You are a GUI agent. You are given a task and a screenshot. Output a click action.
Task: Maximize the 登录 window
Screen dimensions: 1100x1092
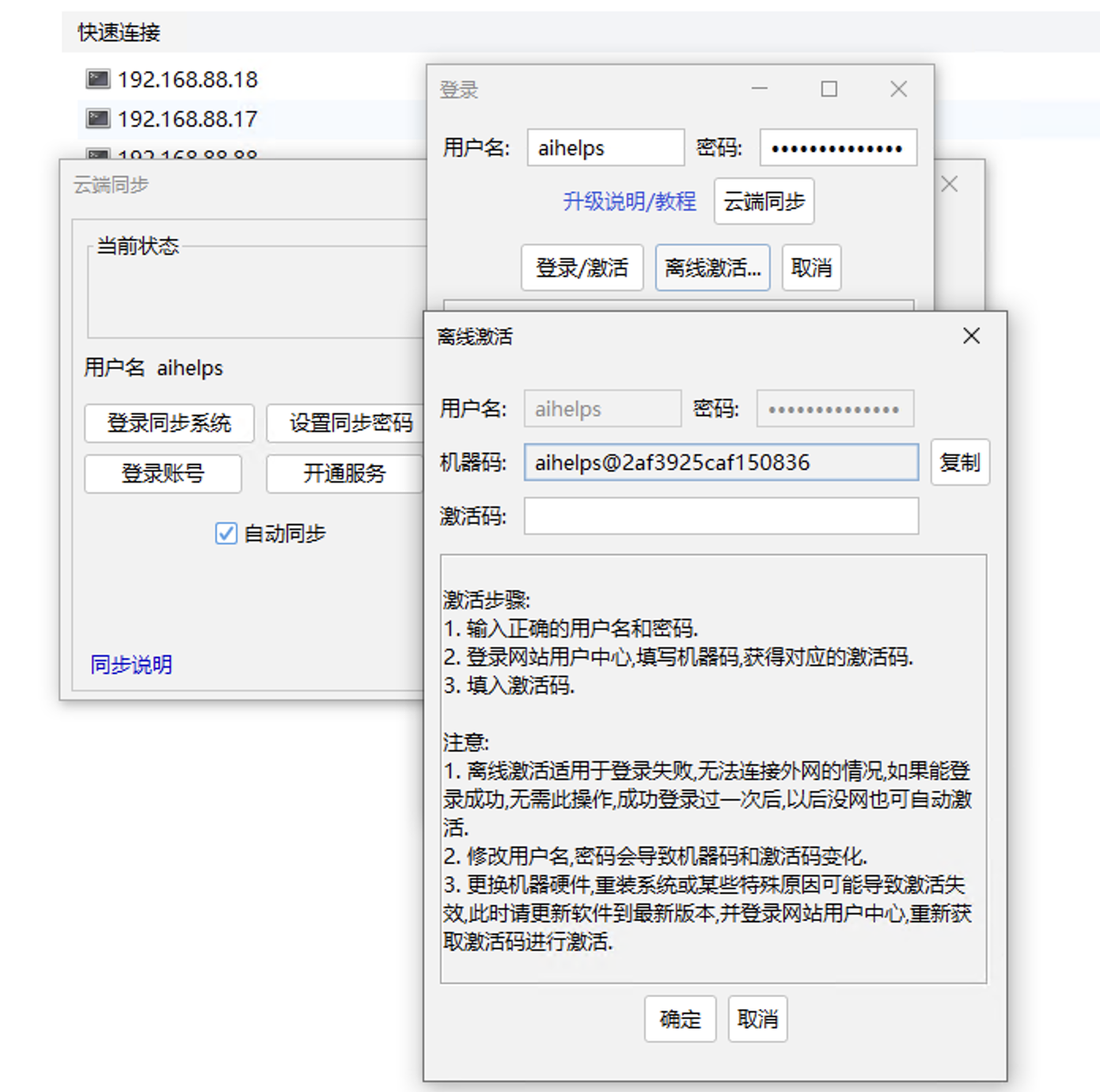829,89
